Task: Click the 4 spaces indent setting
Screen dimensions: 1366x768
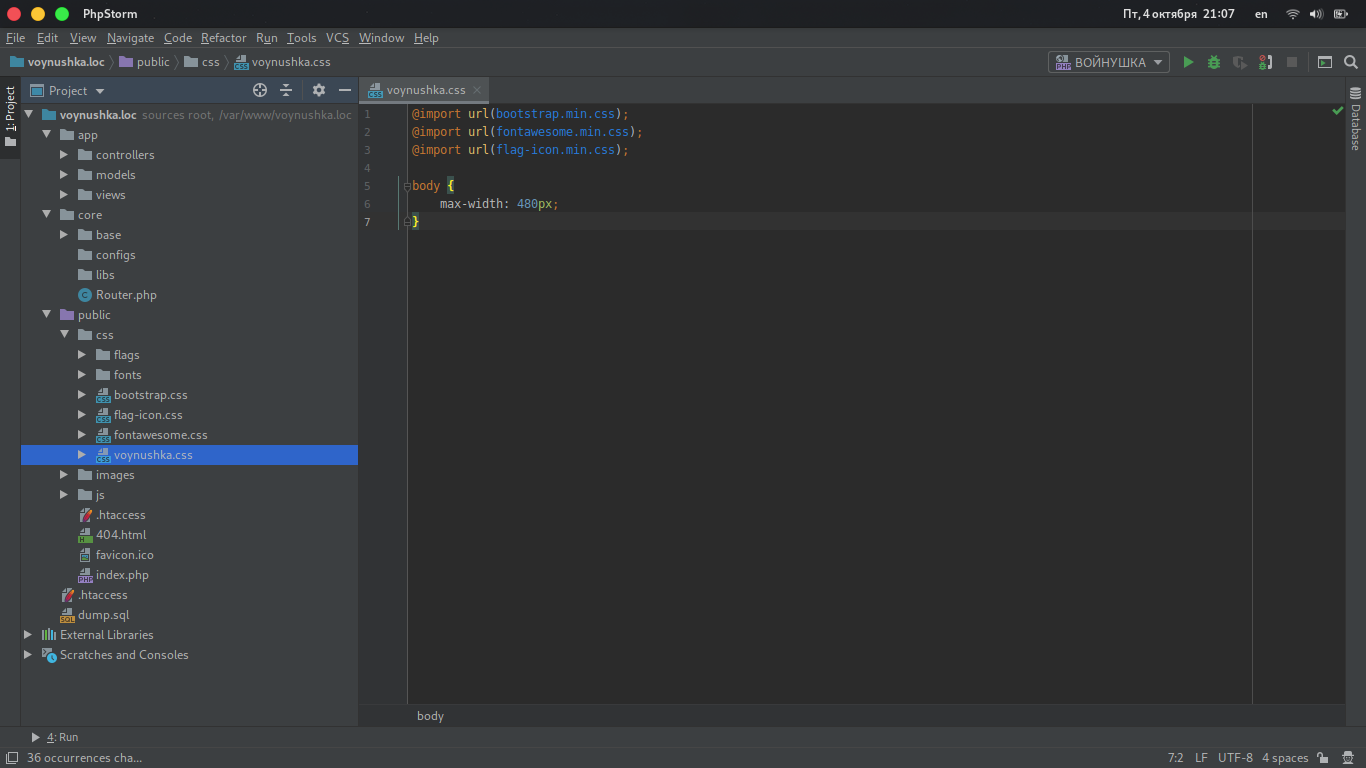Action: [x=1285, y=758]
